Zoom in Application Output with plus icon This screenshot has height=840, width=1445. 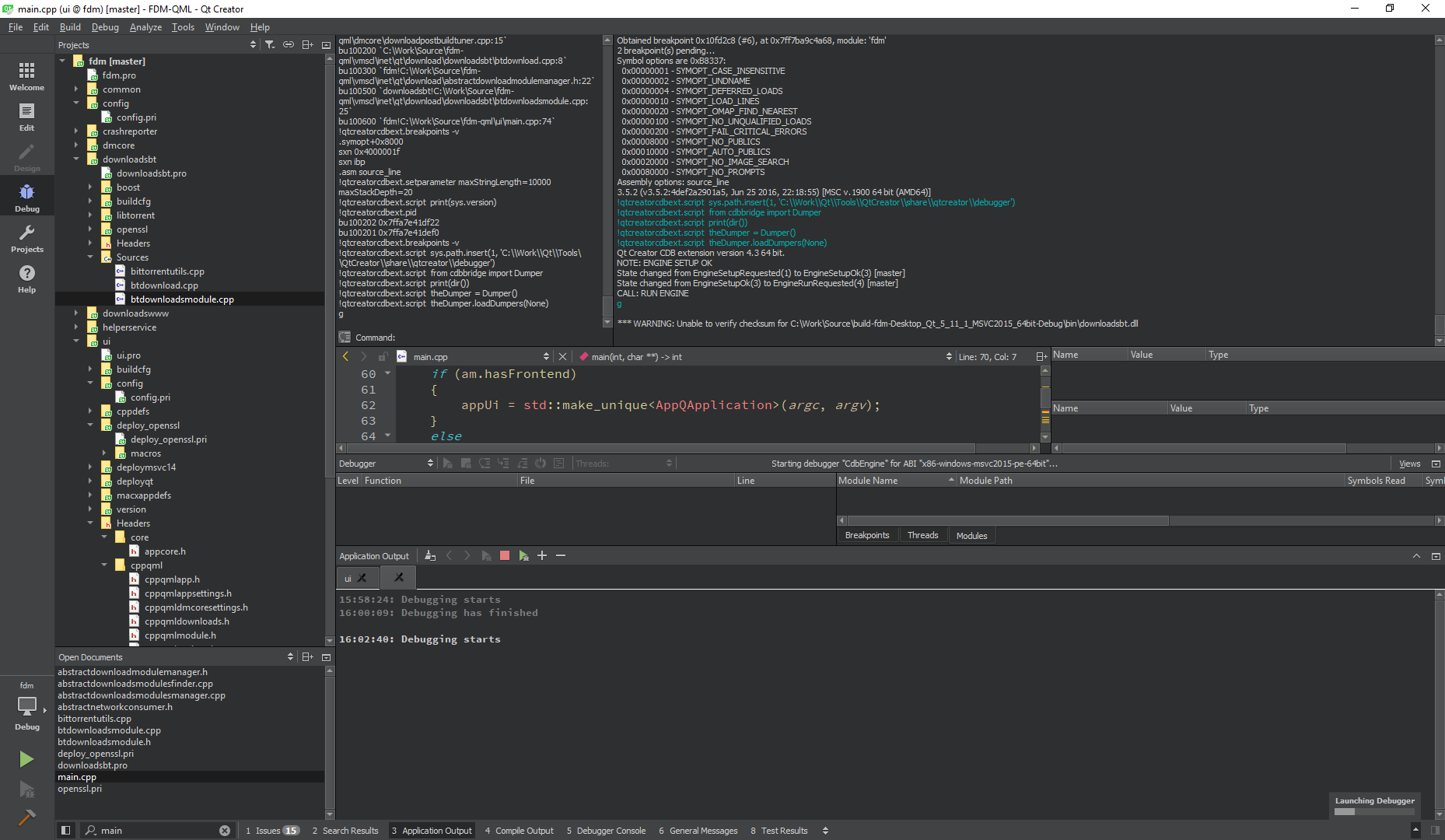coord(542,555)
